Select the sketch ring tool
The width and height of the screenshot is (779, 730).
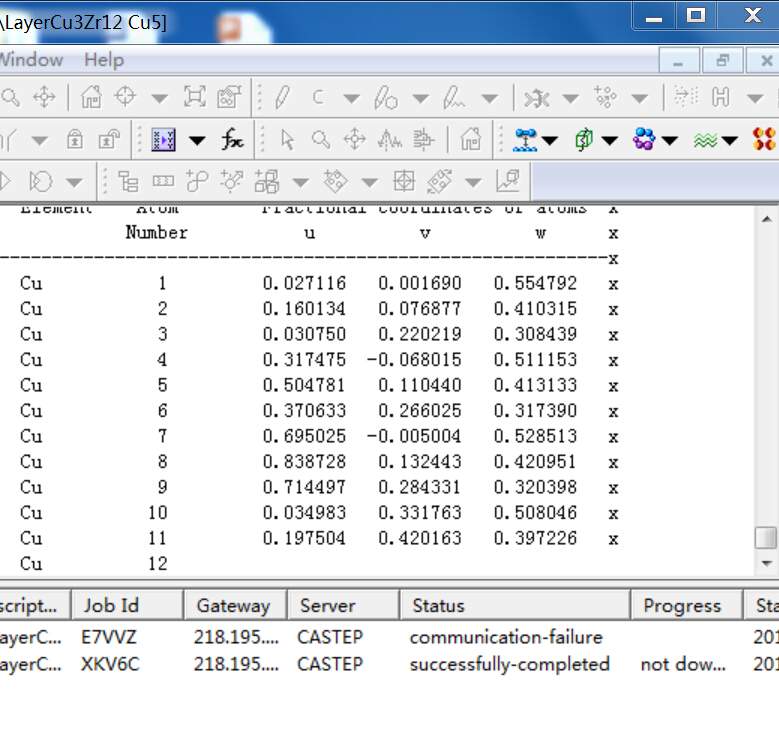tap(386, 97)
